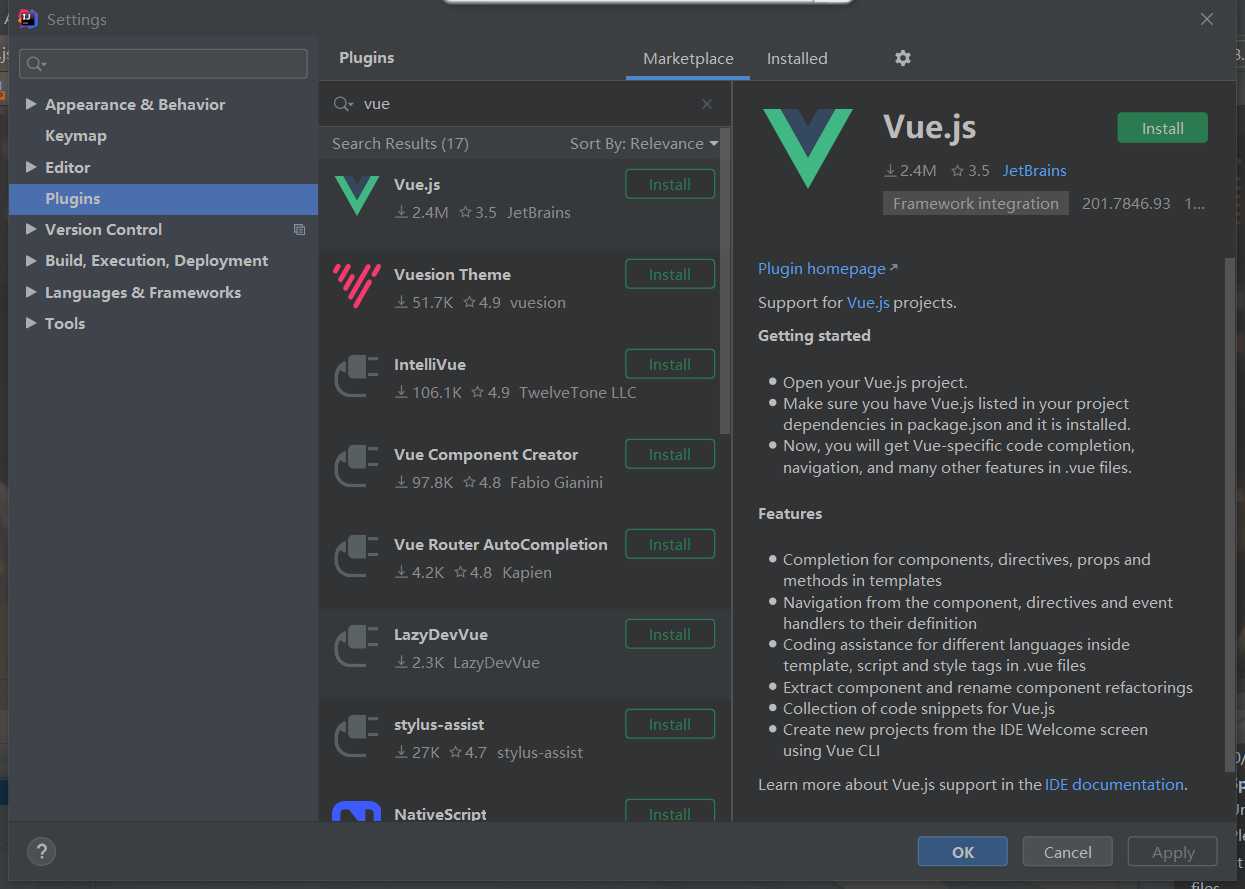Click the Vue Router AutoCompletion plug icon
Viewport: 1245px width, 889px height.
357,556
